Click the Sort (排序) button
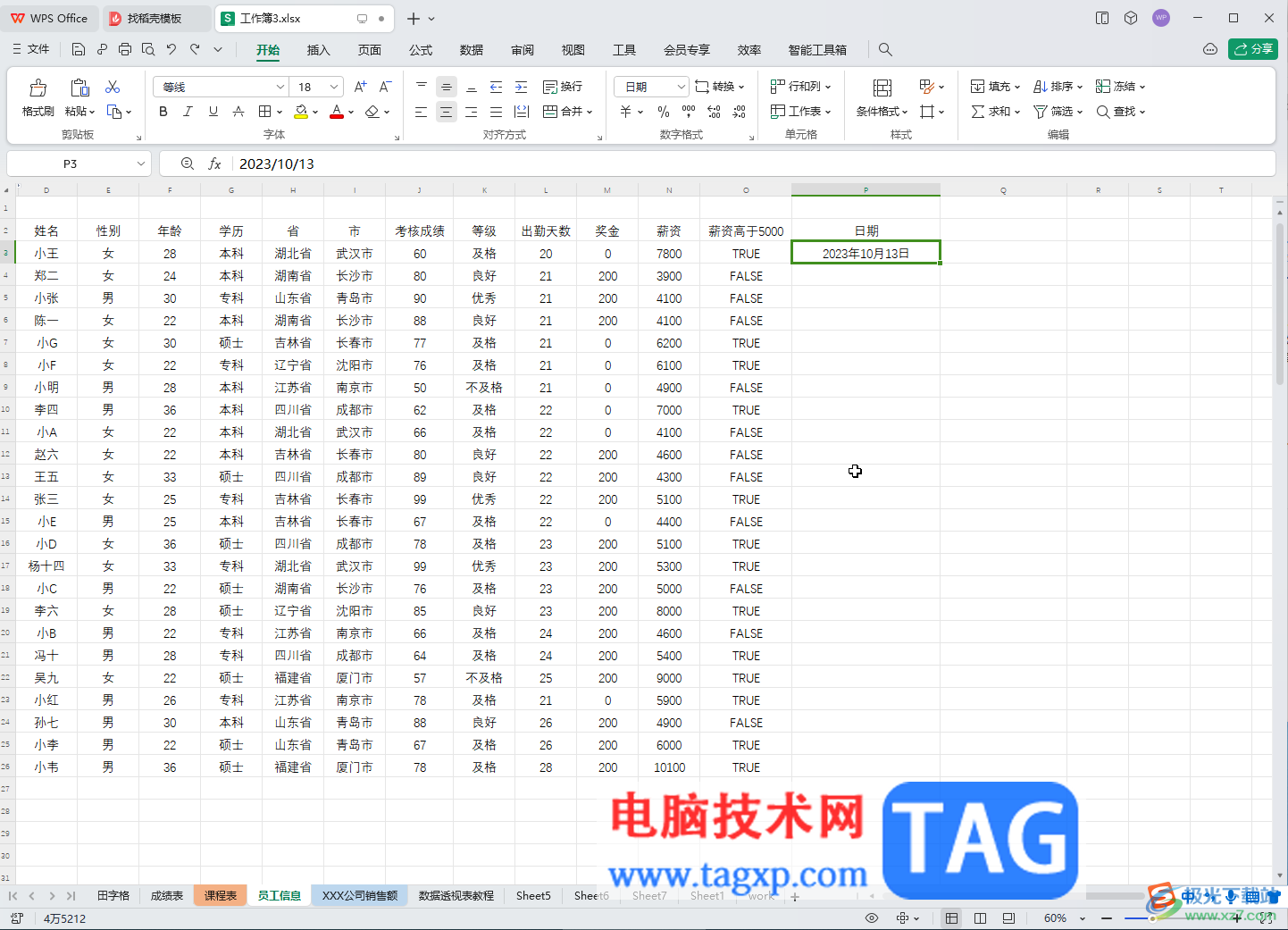This screenshot has width=1288, height=930. click(1058, 87)
